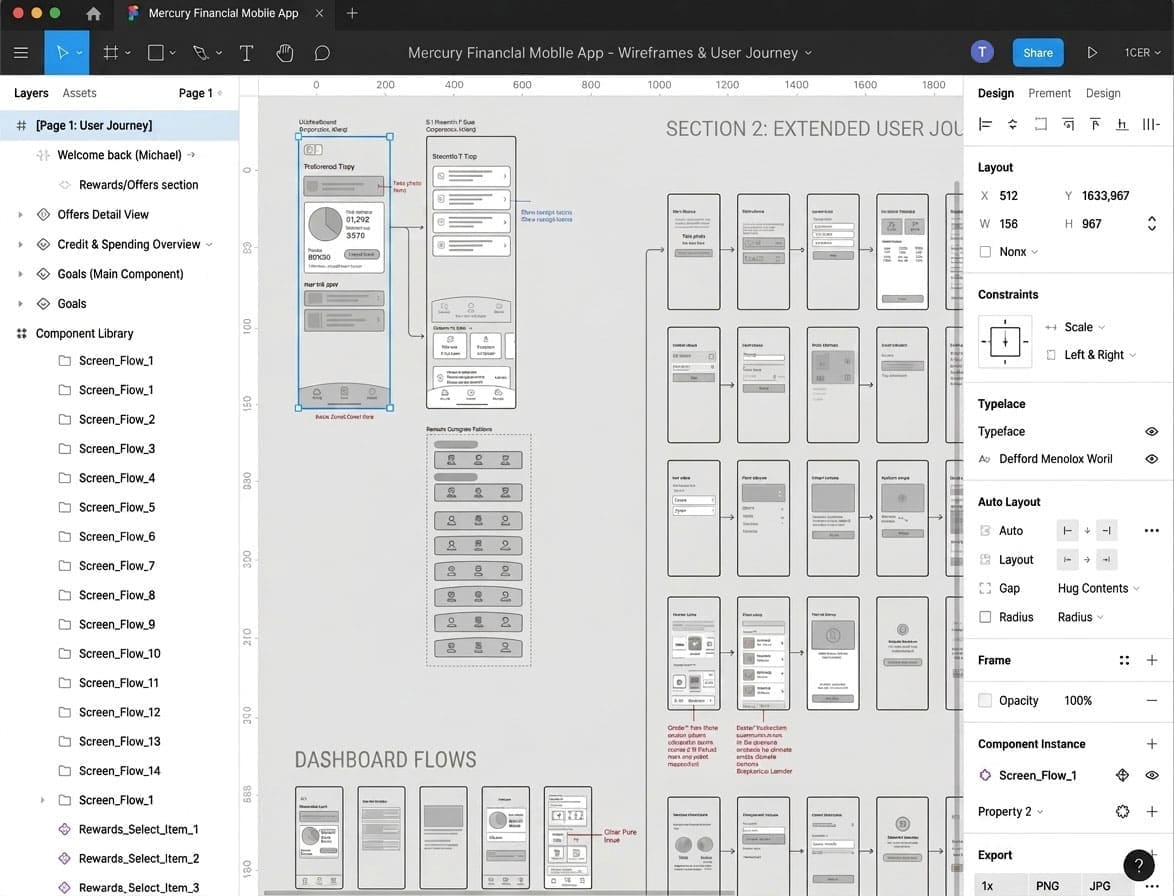Click the align top icon

point(1095,124)
